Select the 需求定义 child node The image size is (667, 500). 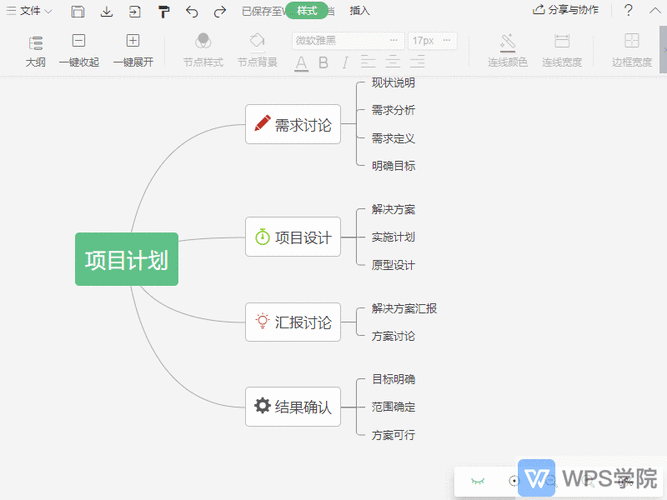pyautogui.click(x=393, y=138)
